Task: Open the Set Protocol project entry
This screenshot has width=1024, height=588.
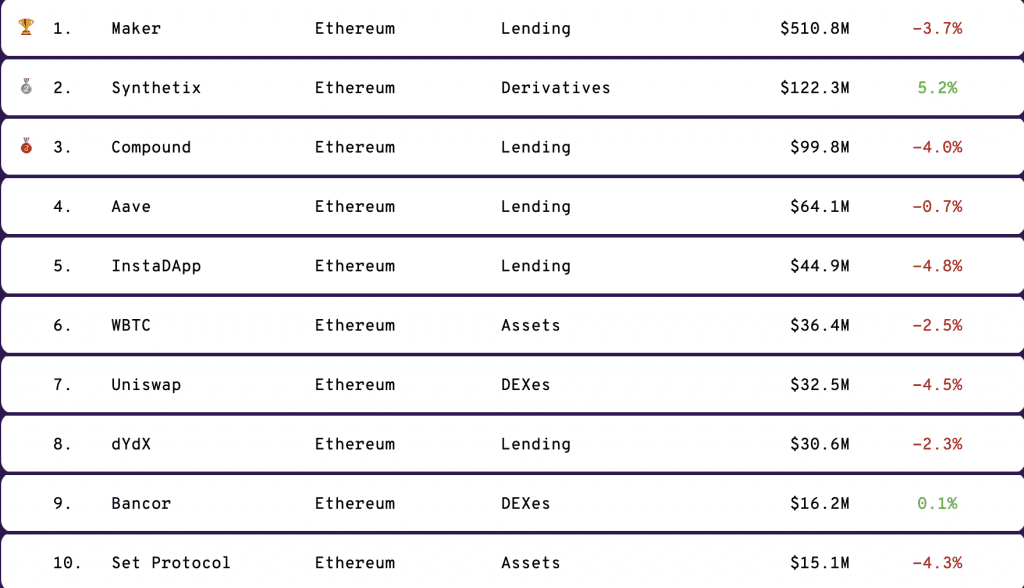Action: pyautogui.click(x=171, y=563)
